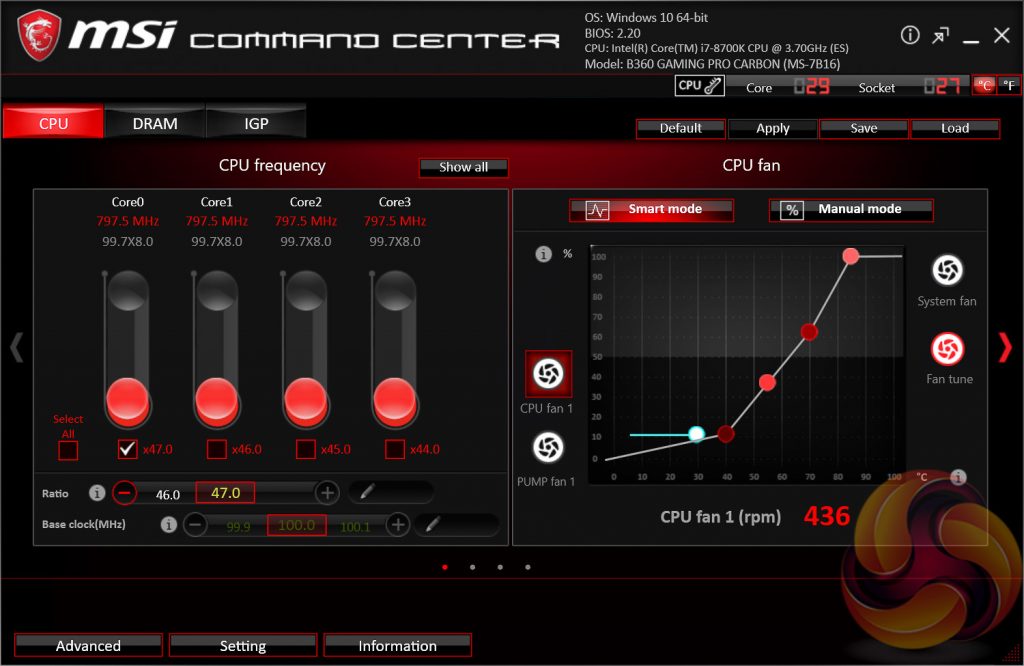Decrease Ratio with the minus button
1024x666 pixels.
pos(124,492)
